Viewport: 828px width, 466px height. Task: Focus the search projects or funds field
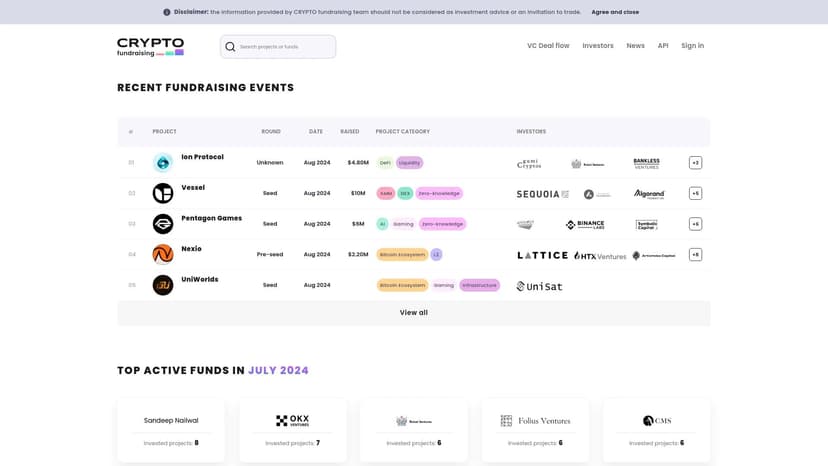coord(278,47)
